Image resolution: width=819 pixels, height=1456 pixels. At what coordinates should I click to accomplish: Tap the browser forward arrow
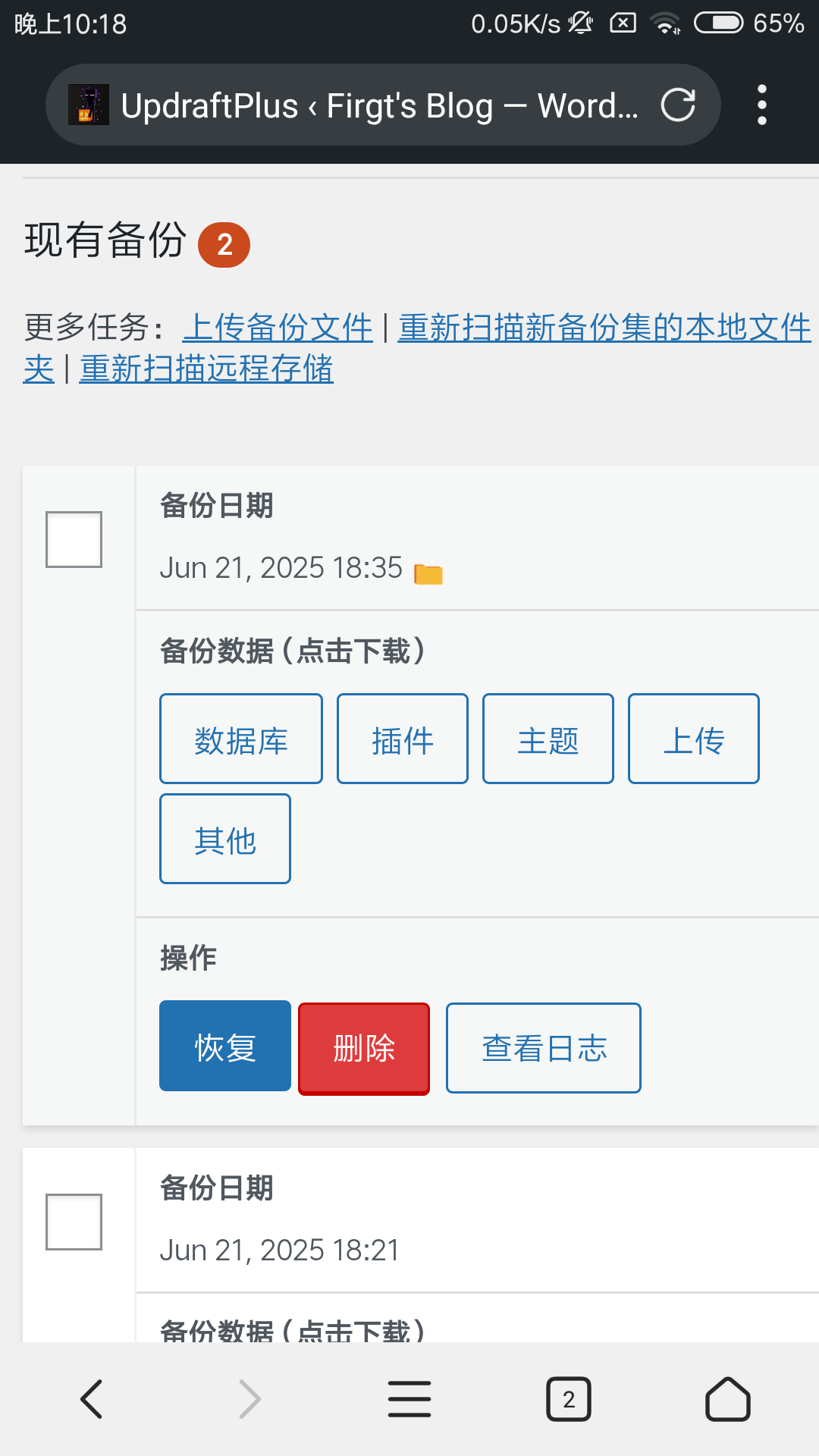[x=249, y=1399]
